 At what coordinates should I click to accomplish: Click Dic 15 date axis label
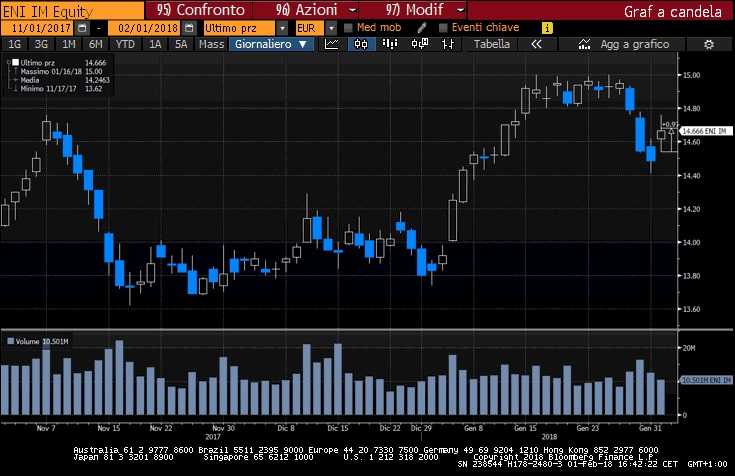pyautogui.click(x=338, y=428)
